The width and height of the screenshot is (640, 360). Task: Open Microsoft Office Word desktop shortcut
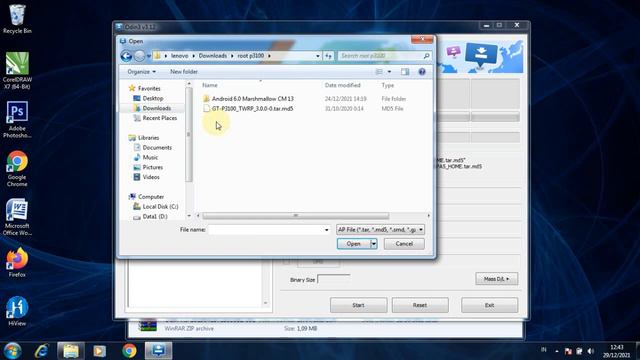tap(17, 217)
